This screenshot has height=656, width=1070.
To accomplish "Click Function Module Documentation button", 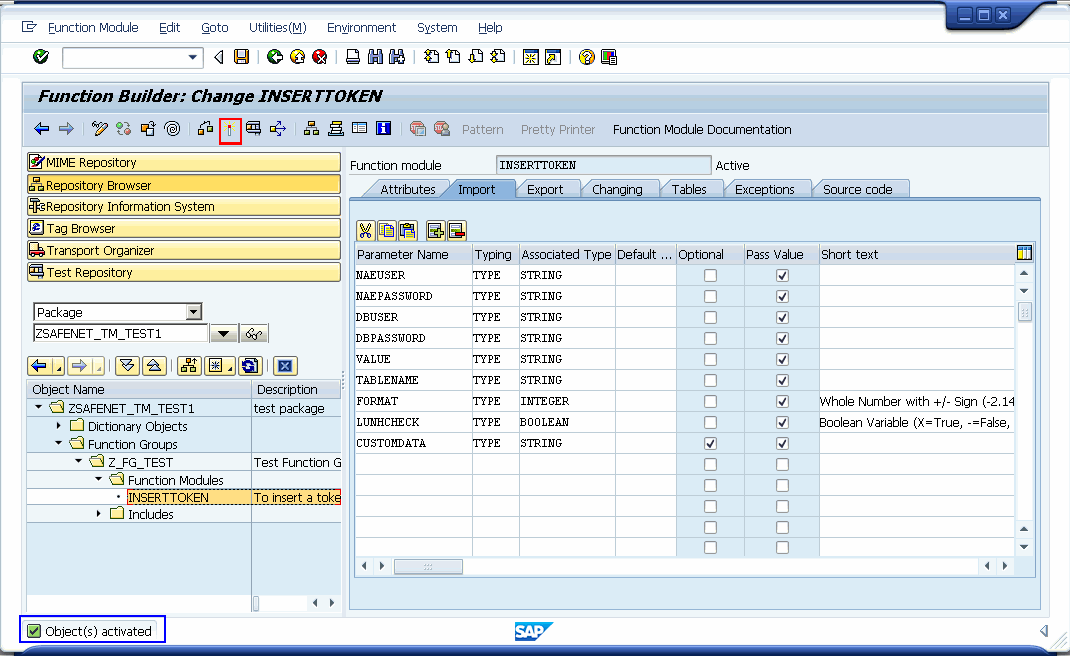I will pos(702,129).
